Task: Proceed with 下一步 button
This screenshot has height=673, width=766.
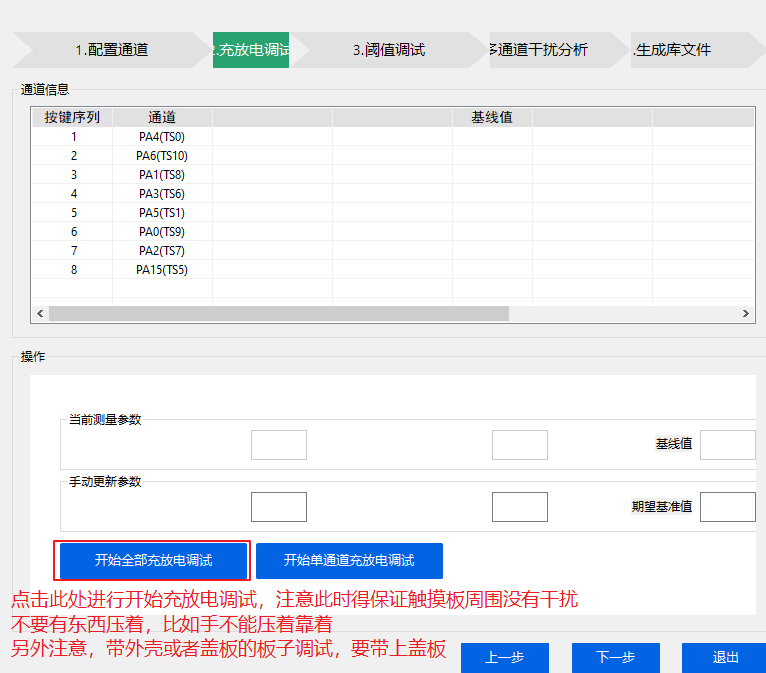Action: pos(616,657)
